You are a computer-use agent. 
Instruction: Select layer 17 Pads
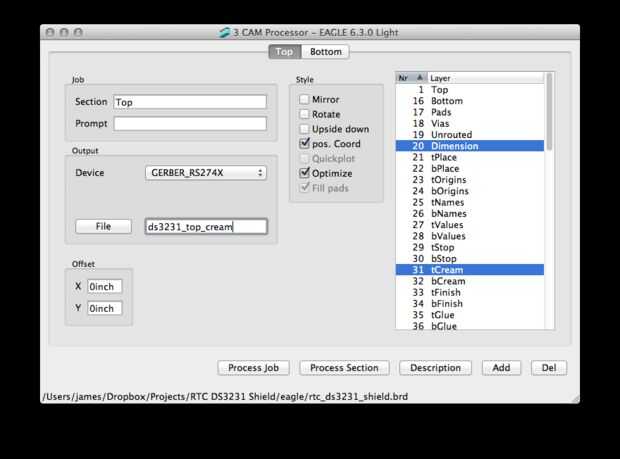470,112
